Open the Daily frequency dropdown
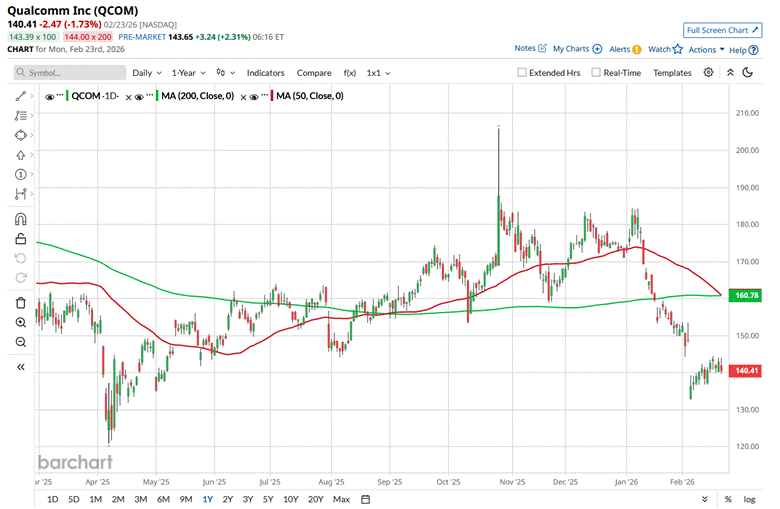Image resolution: width=780 pixels, height=509 pixels. tap(146, 73)
